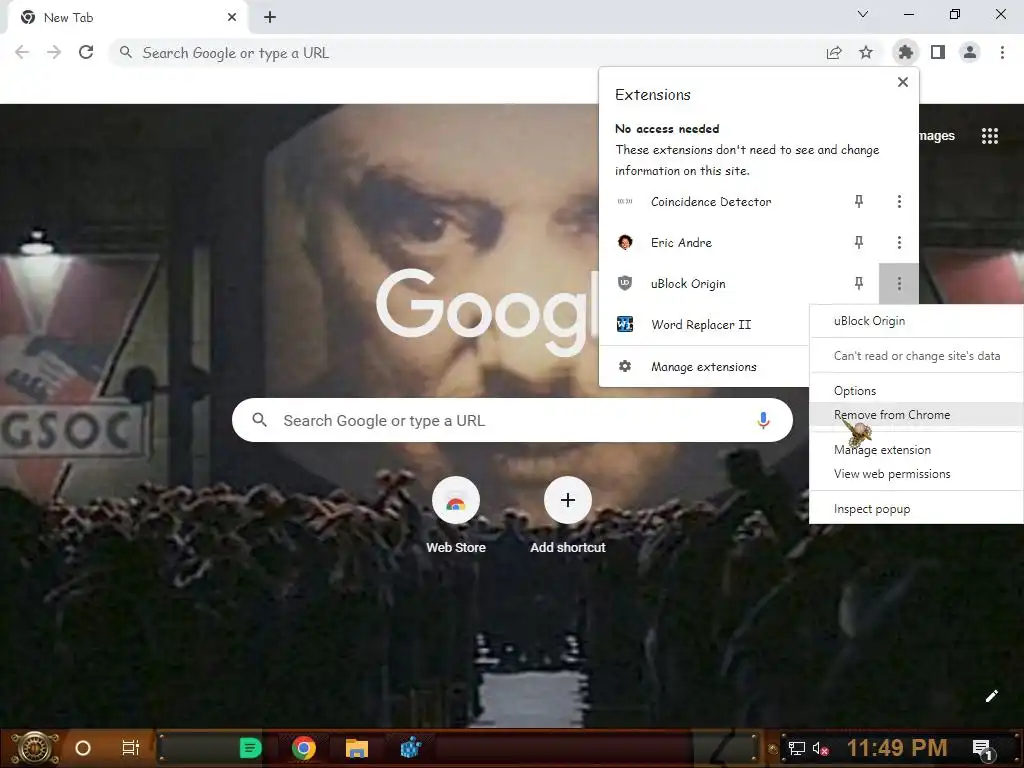Go back with the back arrow
The image size is (1024, 768).
pyautogui.click(x=22, y=52)
